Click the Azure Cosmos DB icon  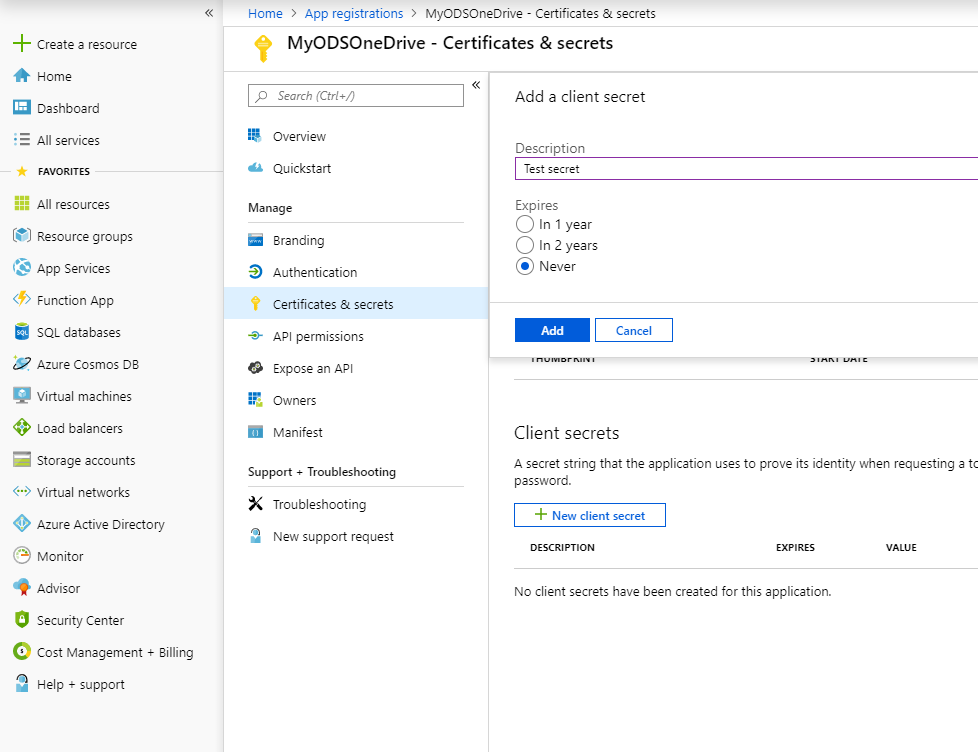coord(21,364)
